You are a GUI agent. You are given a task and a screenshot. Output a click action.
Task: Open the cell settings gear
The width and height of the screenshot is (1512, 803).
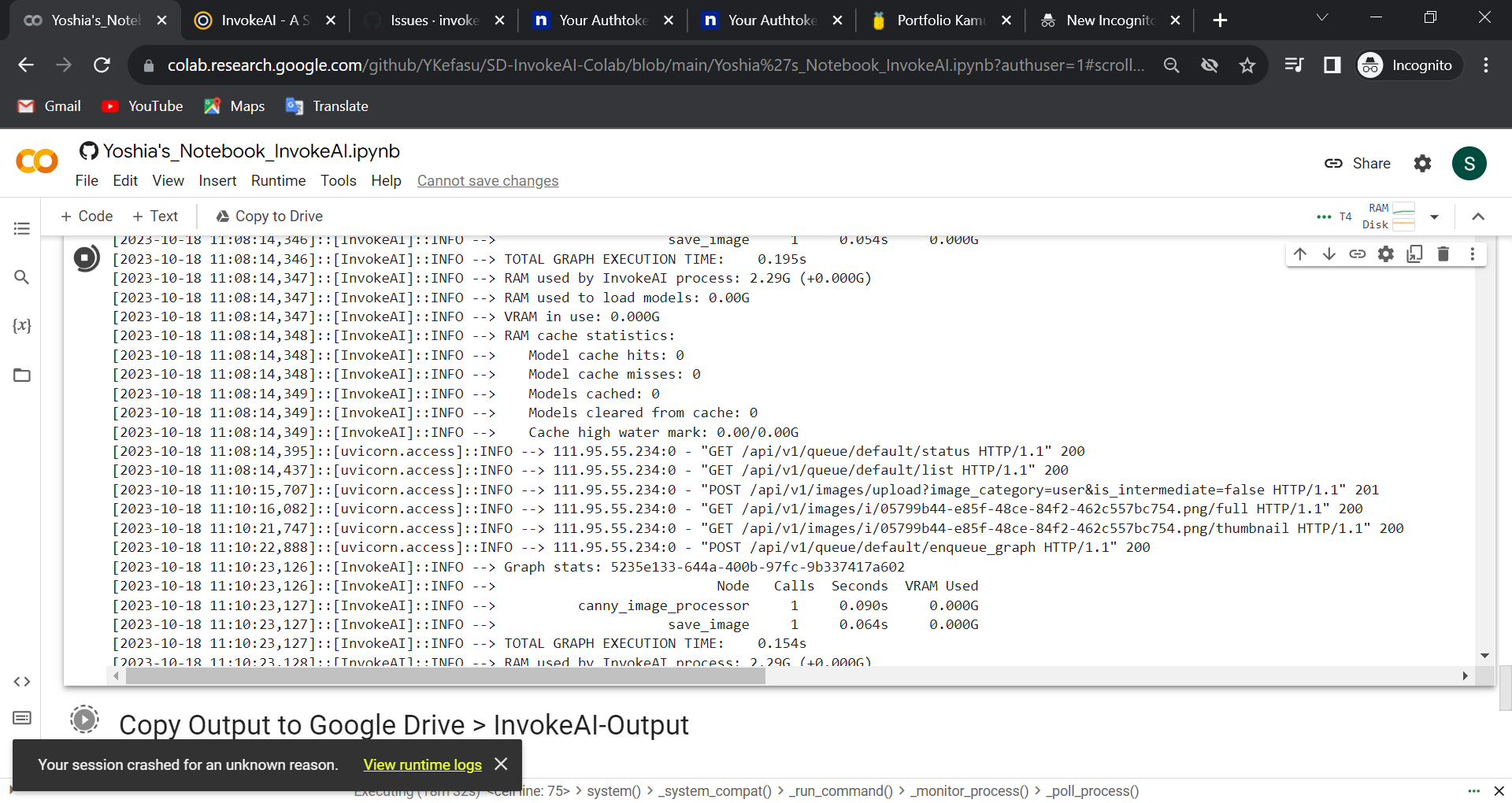[1386, 253]
